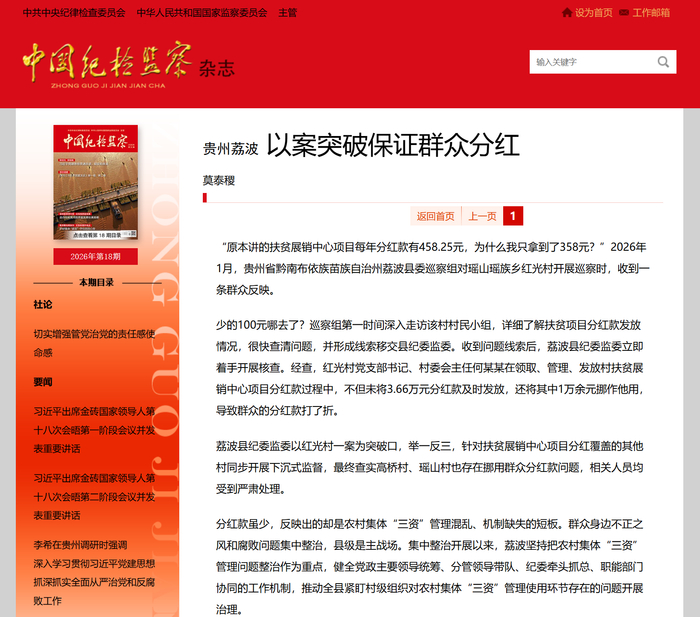Open 金砖国家领导人 第一阶段会议 article link
This screenshot has width=700, height=617.
click(x=94, y=429)
